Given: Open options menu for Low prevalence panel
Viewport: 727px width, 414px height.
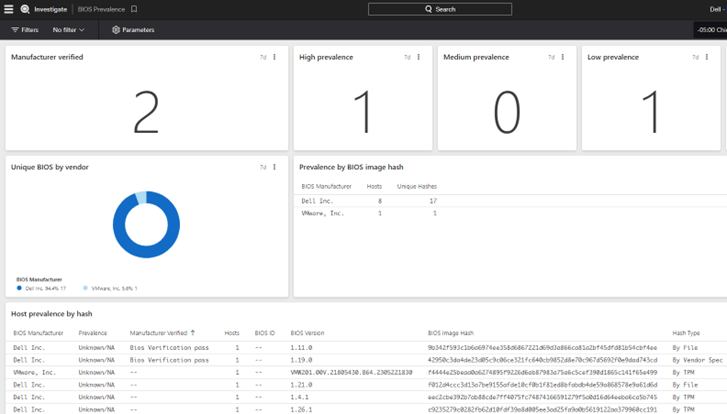Looking at the screenshot, I should click(708, 57).
